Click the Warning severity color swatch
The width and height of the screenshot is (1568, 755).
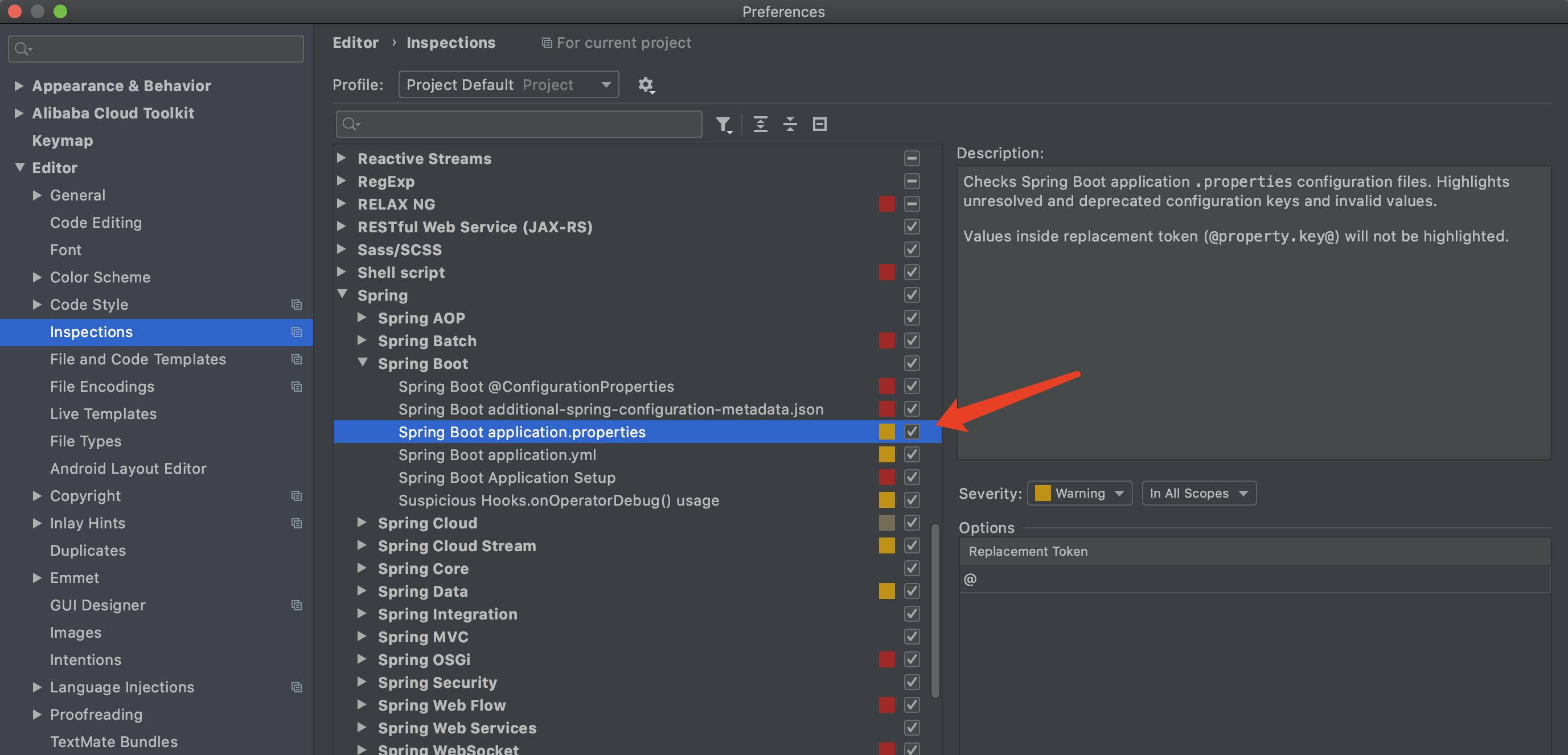1044,492
